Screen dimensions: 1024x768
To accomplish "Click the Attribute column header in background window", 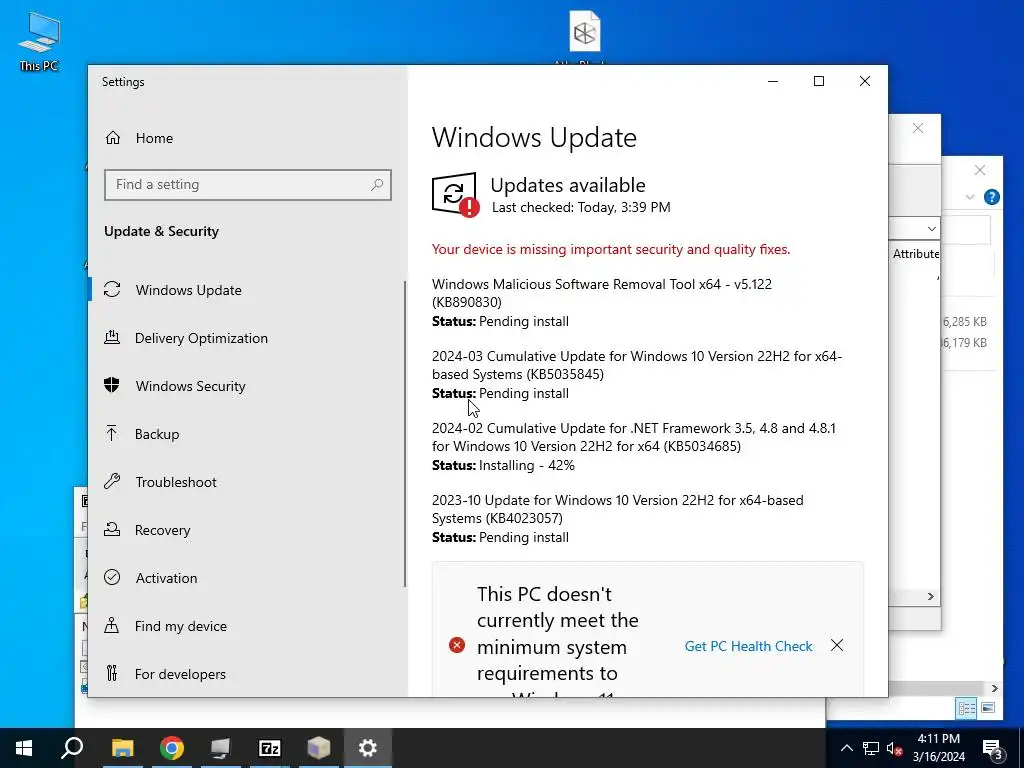I will tap(915, 254).
